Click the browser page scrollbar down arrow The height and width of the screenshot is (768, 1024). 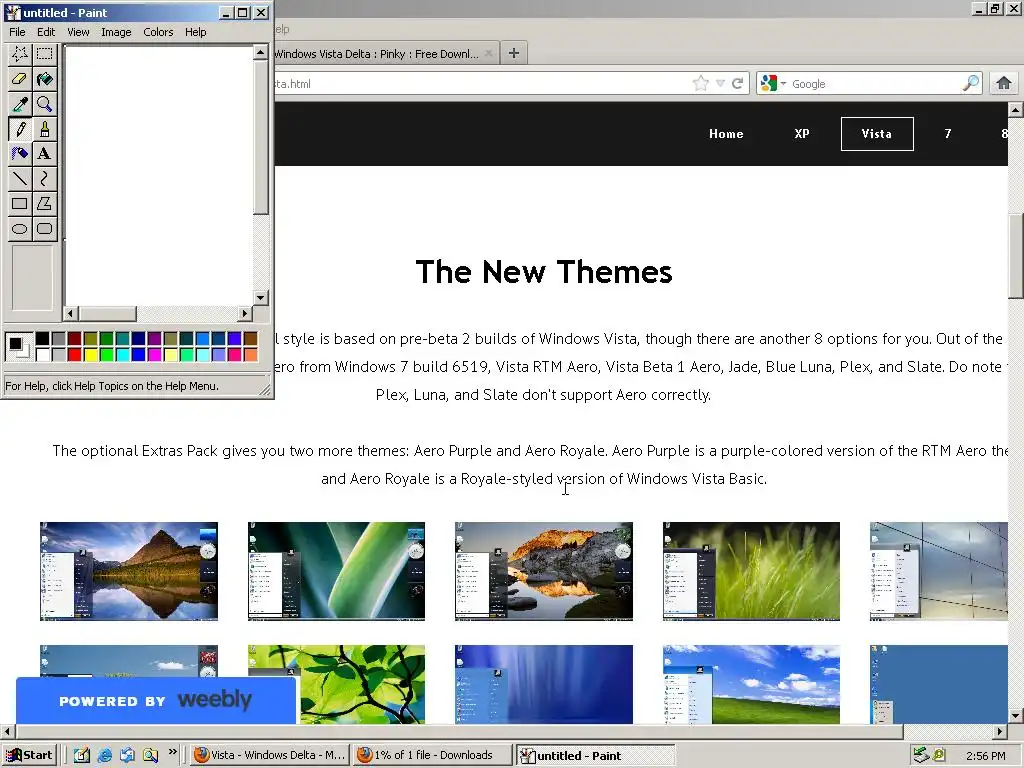1016,716
